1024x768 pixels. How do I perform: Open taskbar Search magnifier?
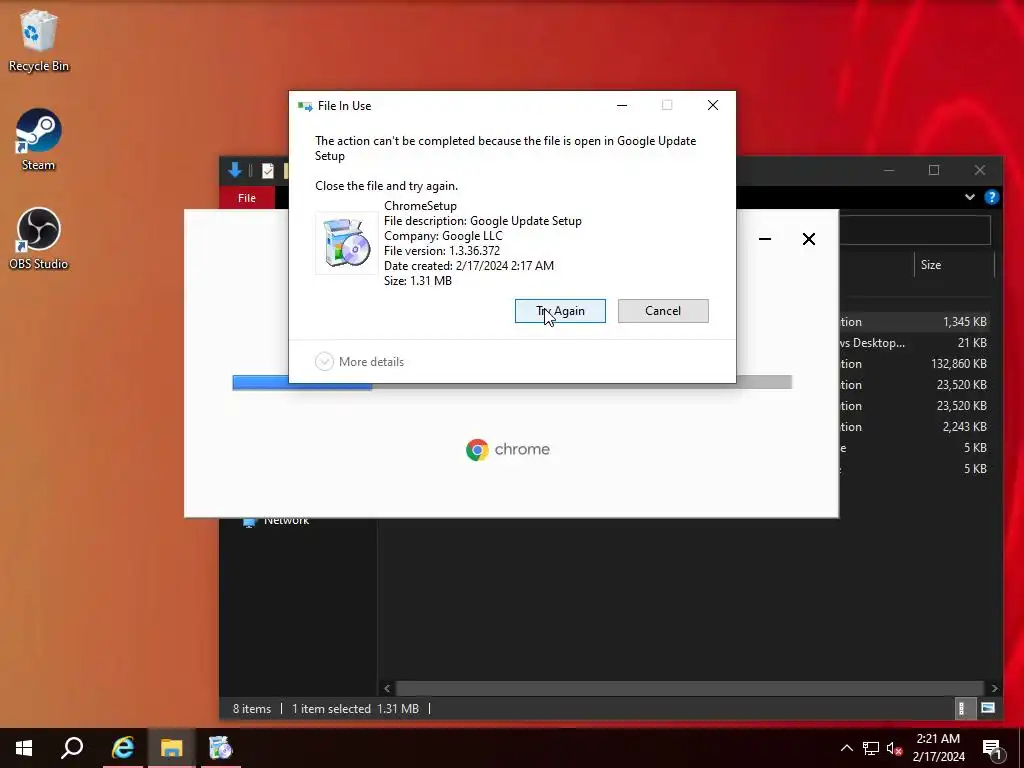coord(72,748)
